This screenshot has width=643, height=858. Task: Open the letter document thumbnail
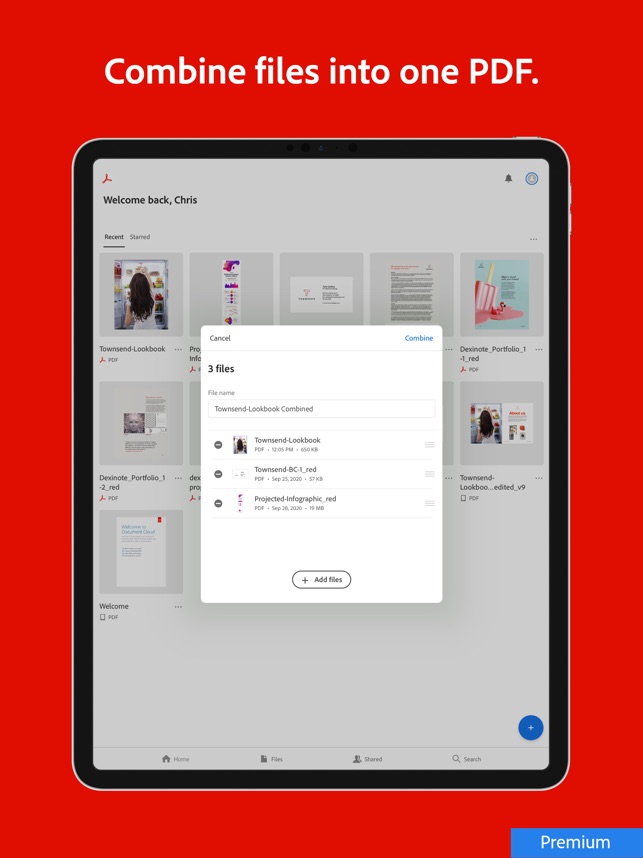[x=412, y=290]
